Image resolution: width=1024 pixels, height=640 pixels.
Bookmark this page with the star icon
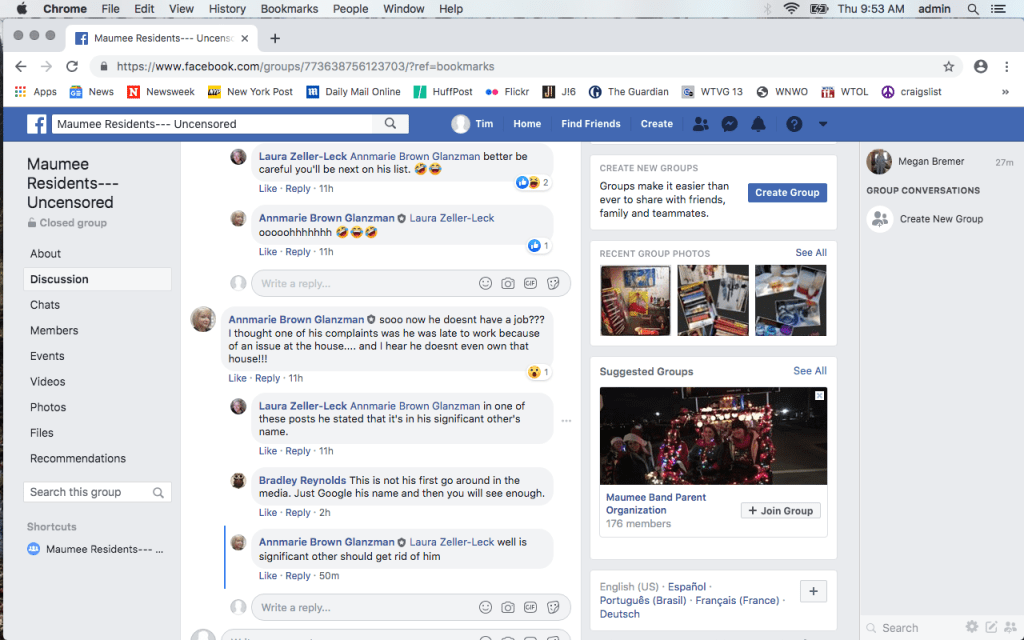948,66
